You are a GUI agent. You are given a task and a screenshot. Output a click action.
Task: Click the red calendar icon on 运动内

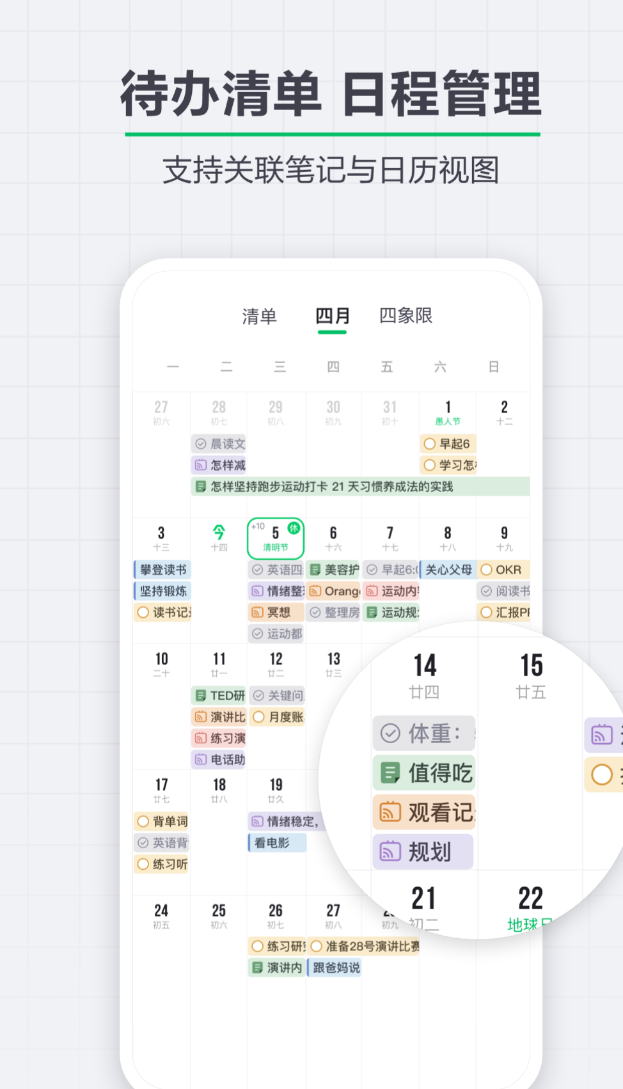372,591
